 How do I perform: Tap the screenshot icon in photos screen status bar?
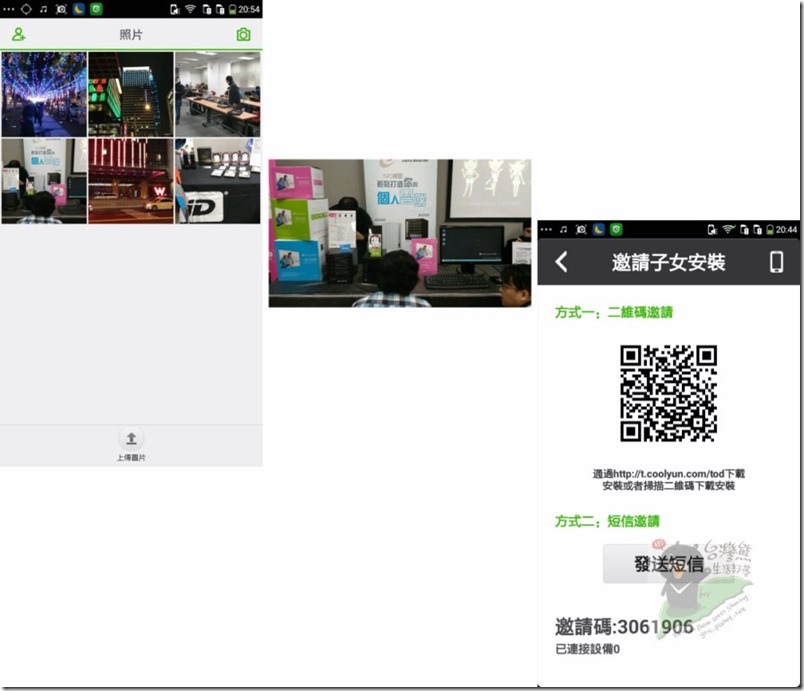click(x=61, y=9)
